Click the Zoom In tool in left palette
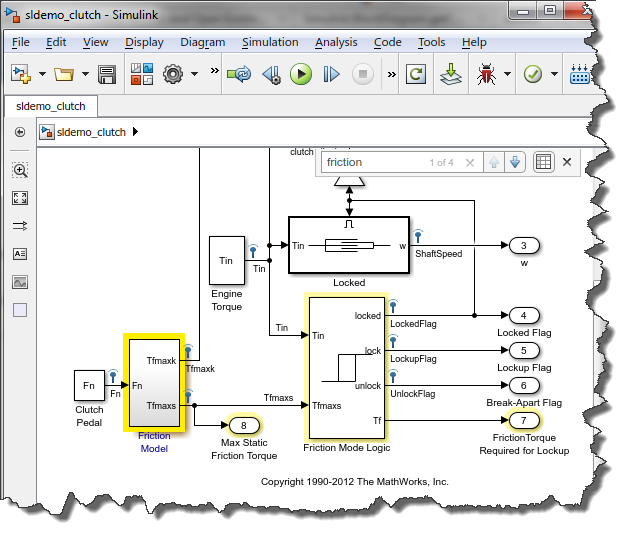This screenshot has height=537, width=630. (x=20, y=170)
